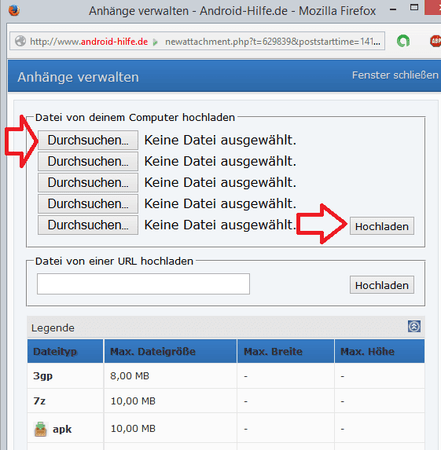441x450 pixels.
Task: Click second Durchsuchen file browse button
Action: click(88, 161)
